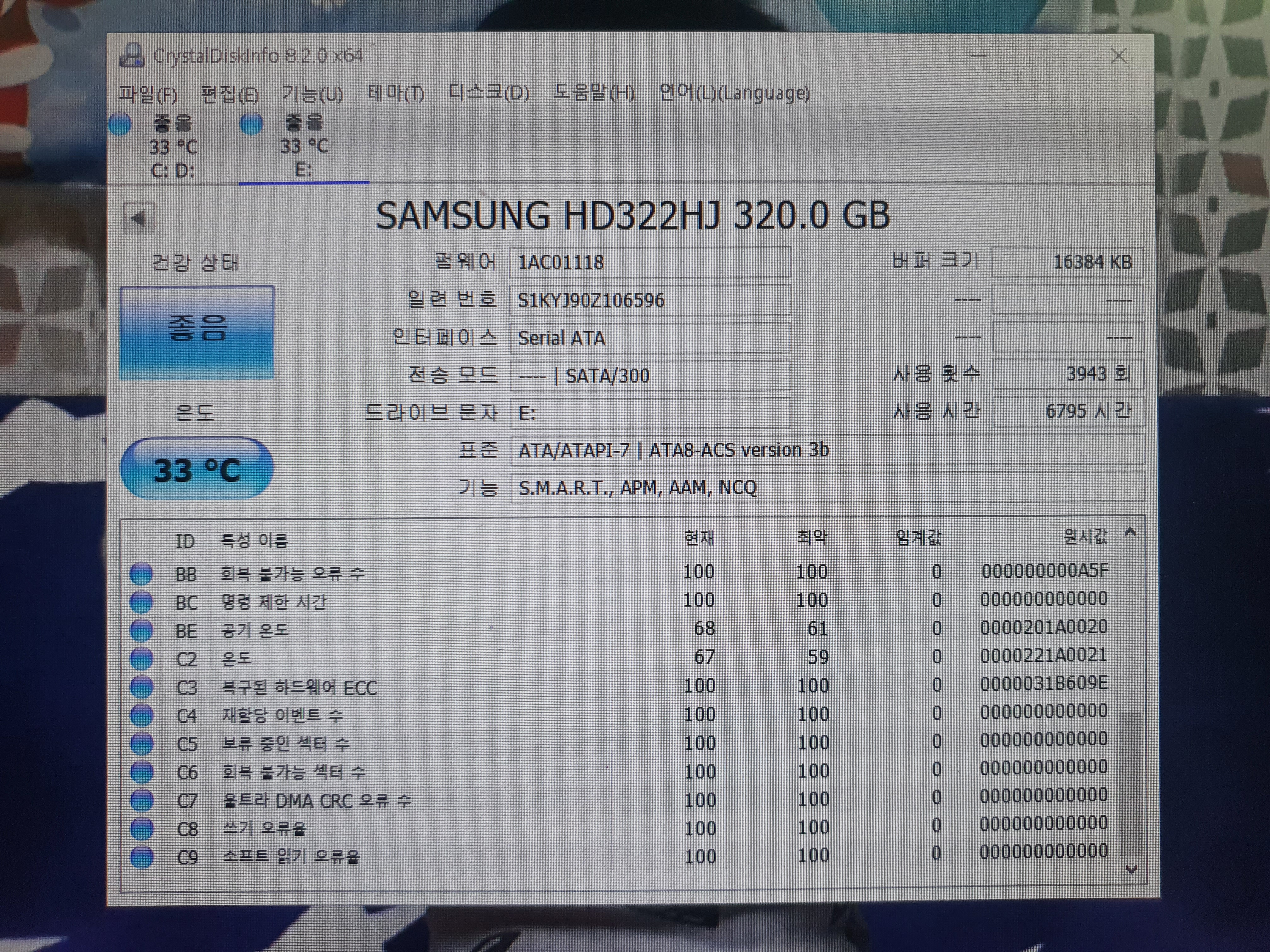1270x952 pixels.
Task: Open the 편집(E) menu
Action: click(230, 94)
